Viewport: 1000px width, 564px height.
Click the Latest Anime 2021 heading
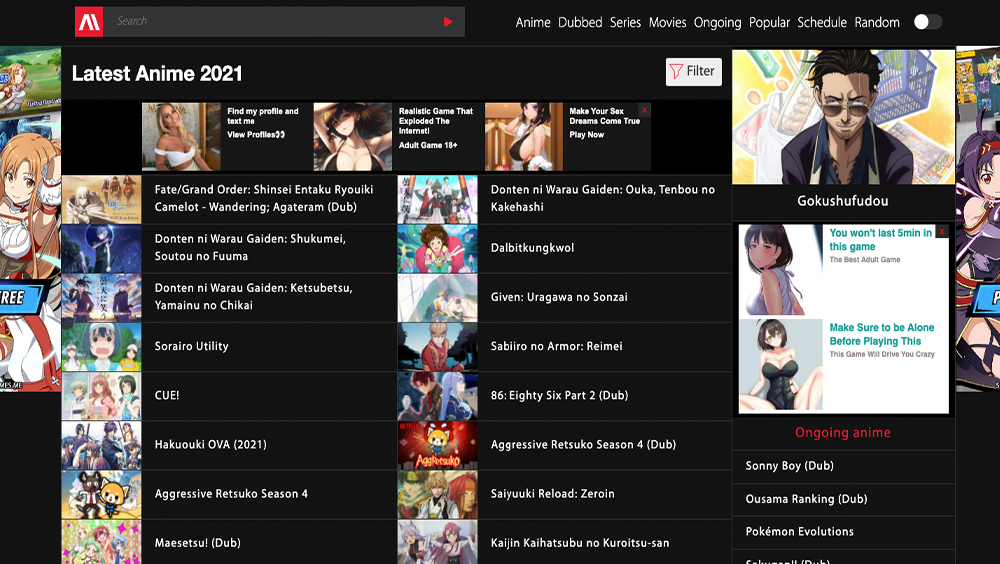pyautogui.click(x=157, y=74)
